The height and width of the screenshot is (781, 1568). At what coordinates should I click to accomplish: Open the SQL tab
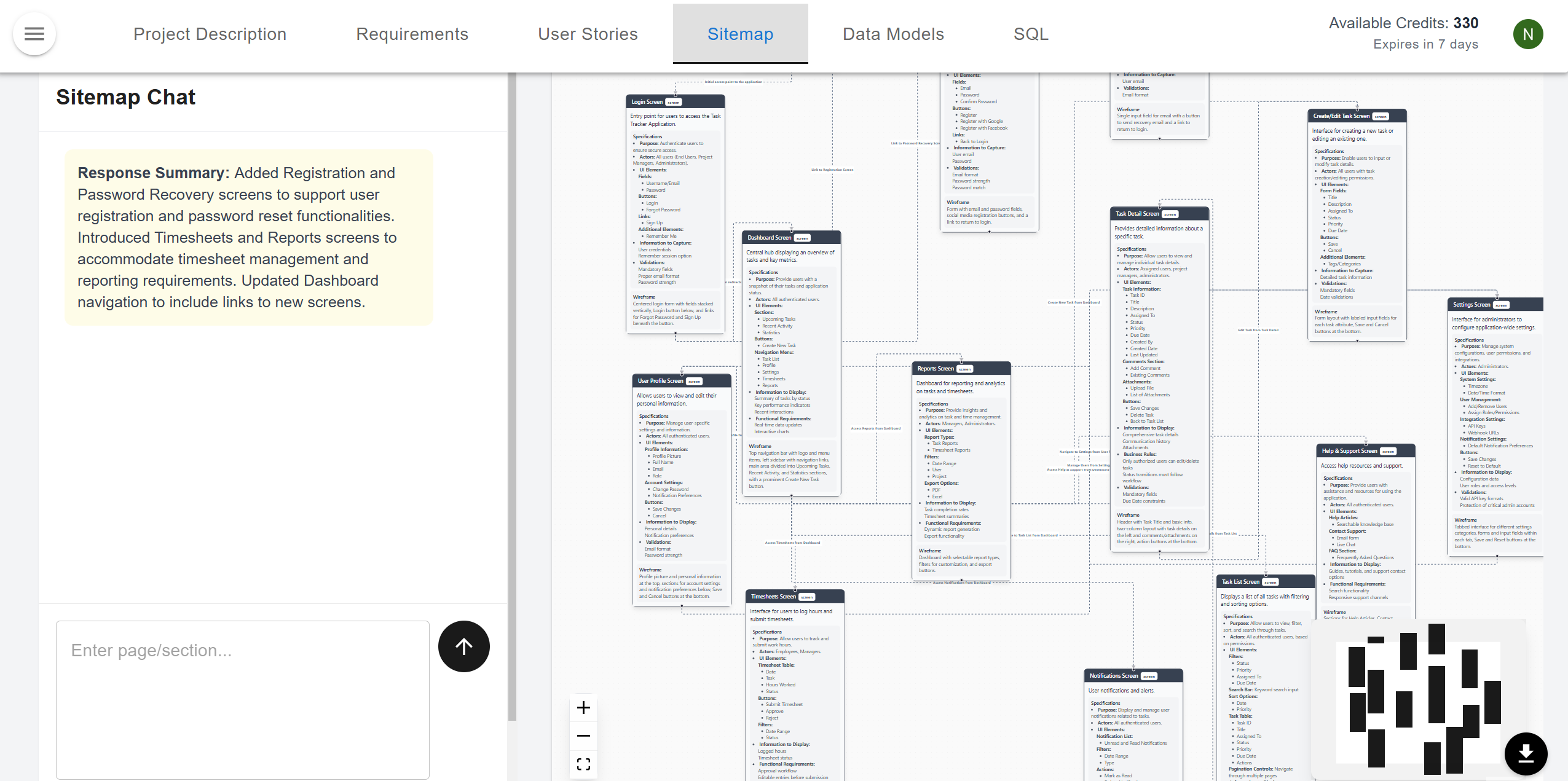pyautogui.click(x=1031, y=34)
